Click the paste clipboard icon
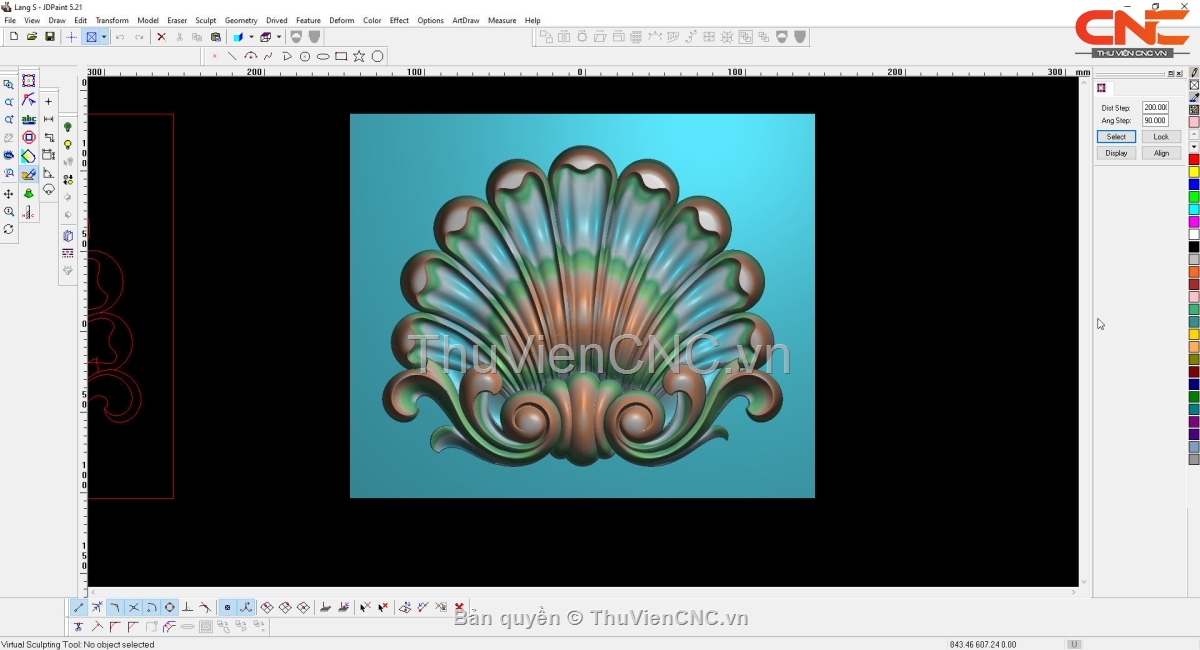 pyautogui.click(x=216, y=37)
